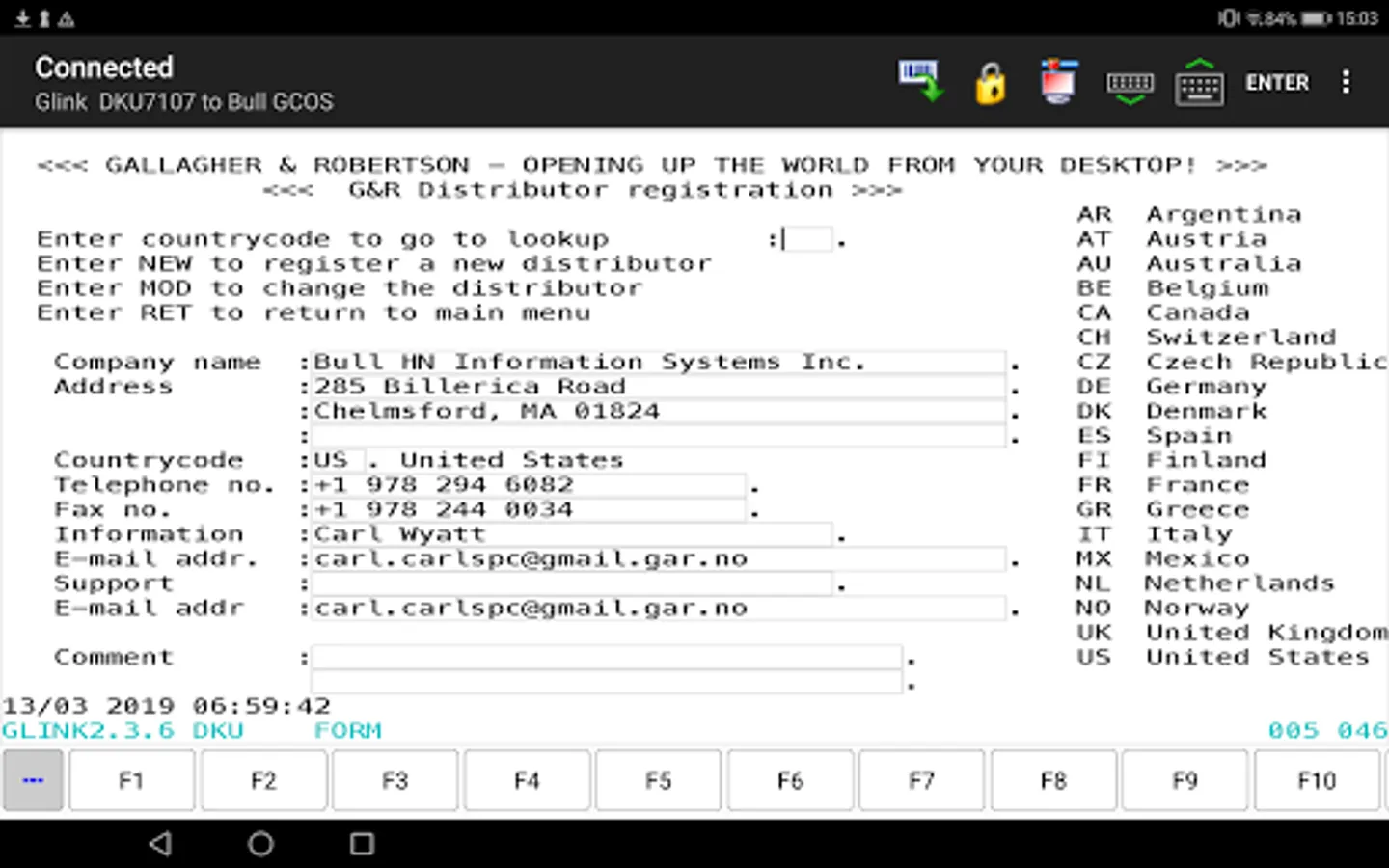Screen dimensions: 1389x868
Task: Tap the F2 function key
Action: tap(263, 780)
